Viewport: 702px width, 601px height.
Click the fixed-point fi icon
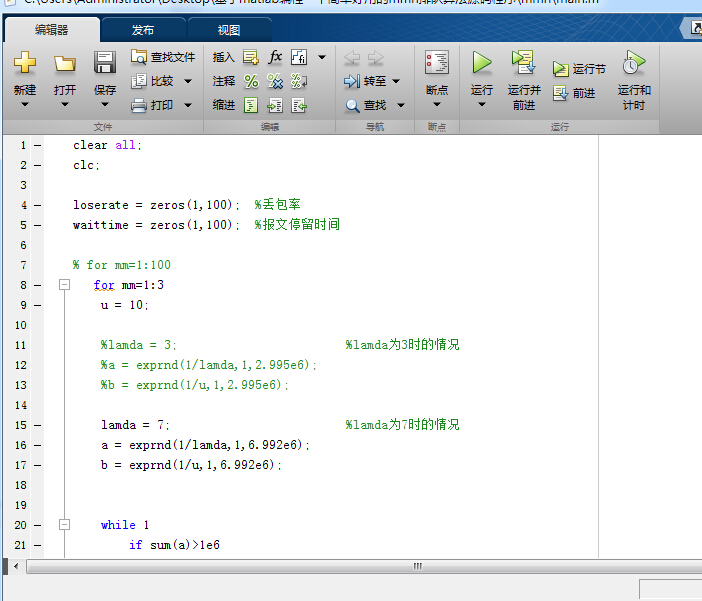point(299,57)
